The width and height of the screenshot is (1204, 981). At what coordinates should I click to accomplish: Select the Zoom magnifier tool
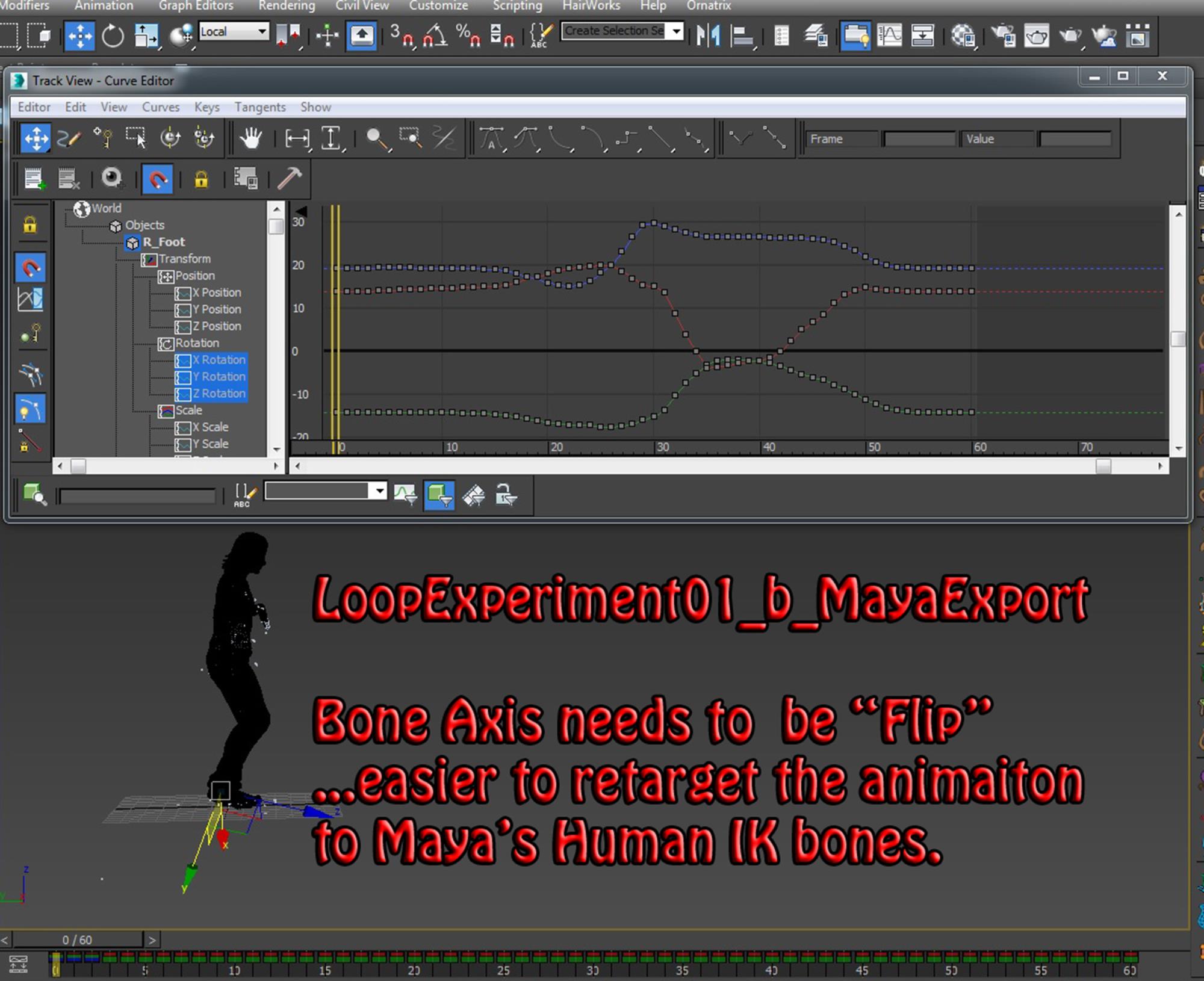pyautogui.click(x=377, y=138)
